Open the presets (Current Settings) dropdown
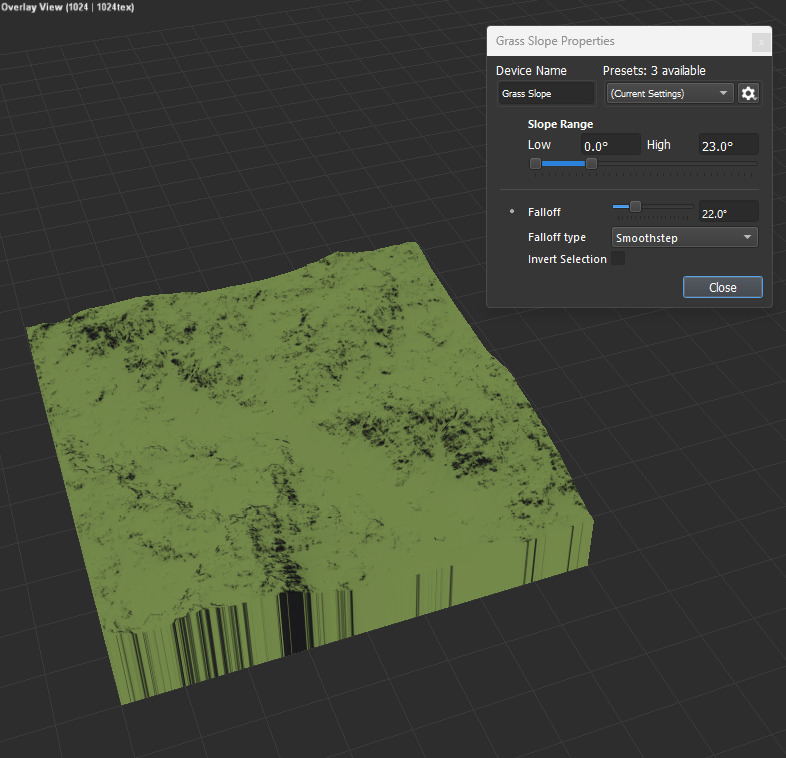786x758 pixels. click(670, 94)
